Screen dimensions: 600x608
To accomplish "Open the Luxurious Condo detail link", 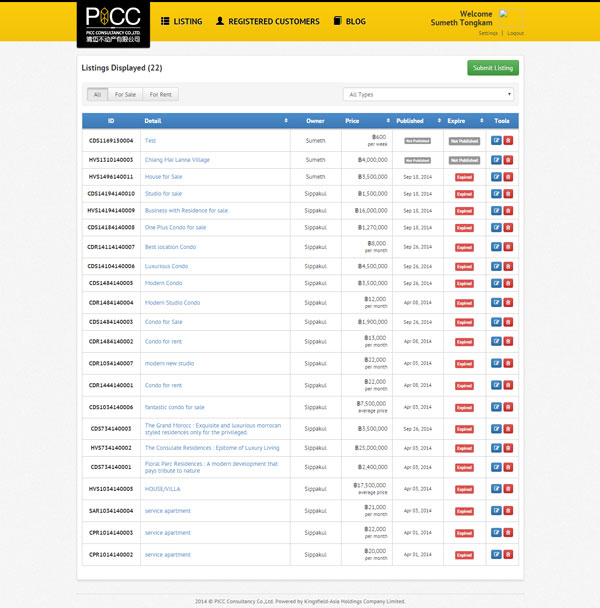I will coord(166,266).
